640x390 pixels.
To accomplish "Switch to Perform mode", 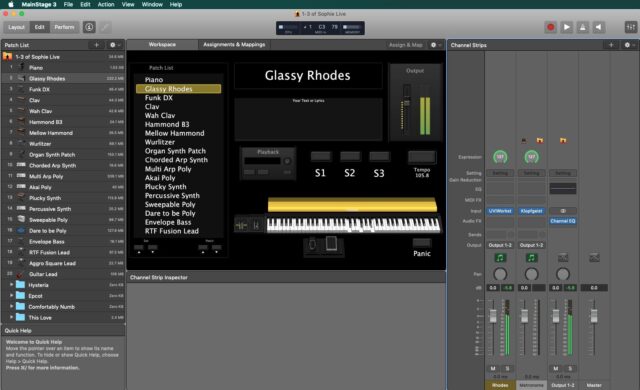I will click(64, 27).
